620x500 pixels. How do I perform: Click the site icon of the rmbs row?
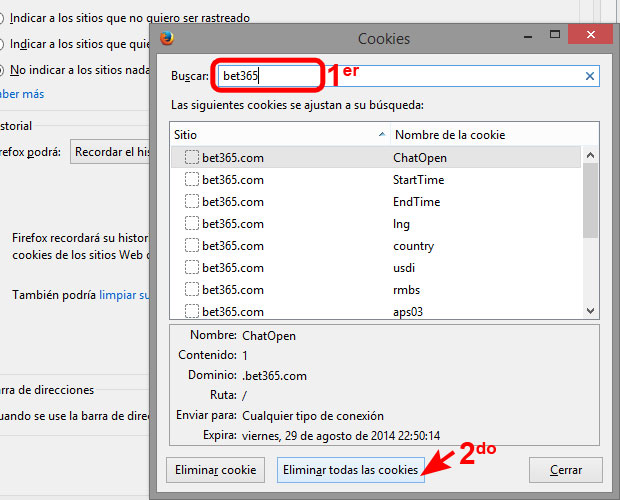coord(192,289)
